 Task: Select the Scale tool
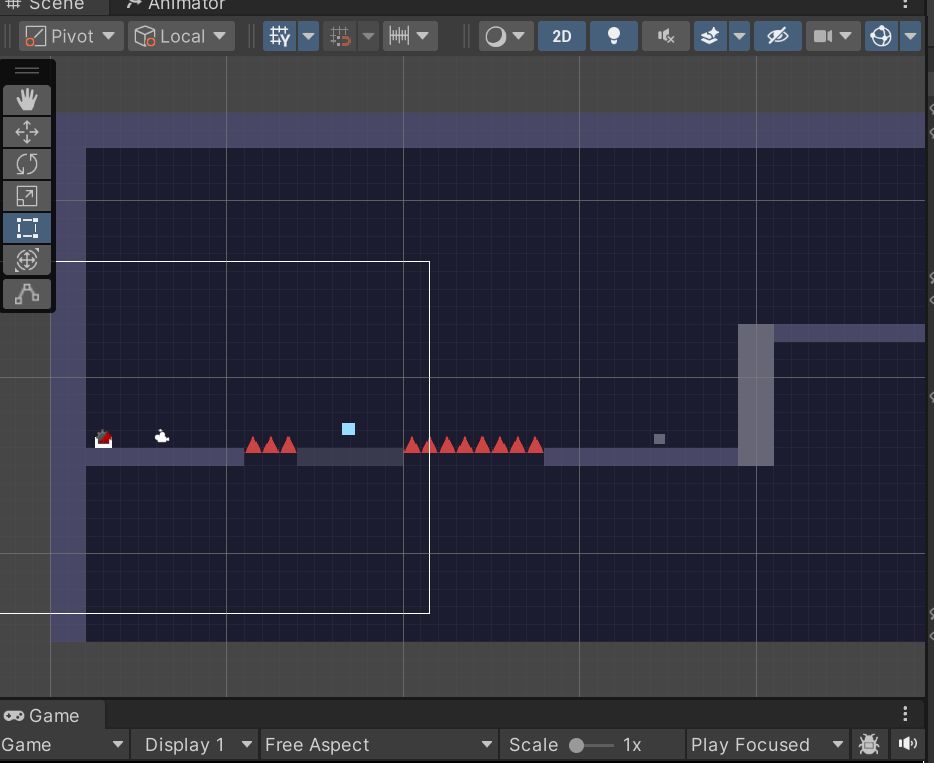point(27,196)
